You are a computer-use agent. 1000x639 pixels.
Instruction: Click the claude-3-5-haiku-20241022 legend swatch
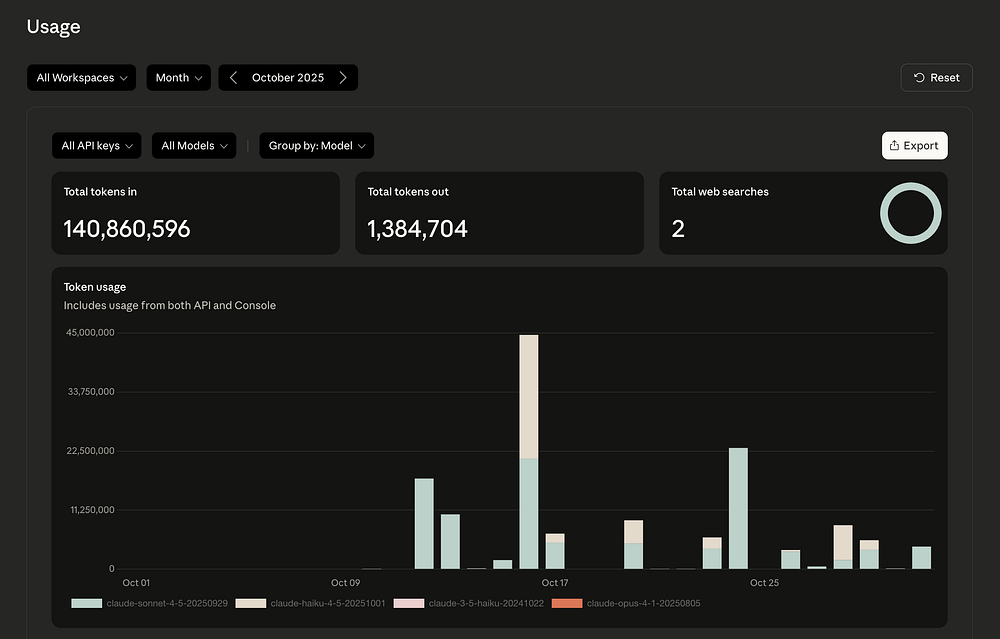point(409,603)
